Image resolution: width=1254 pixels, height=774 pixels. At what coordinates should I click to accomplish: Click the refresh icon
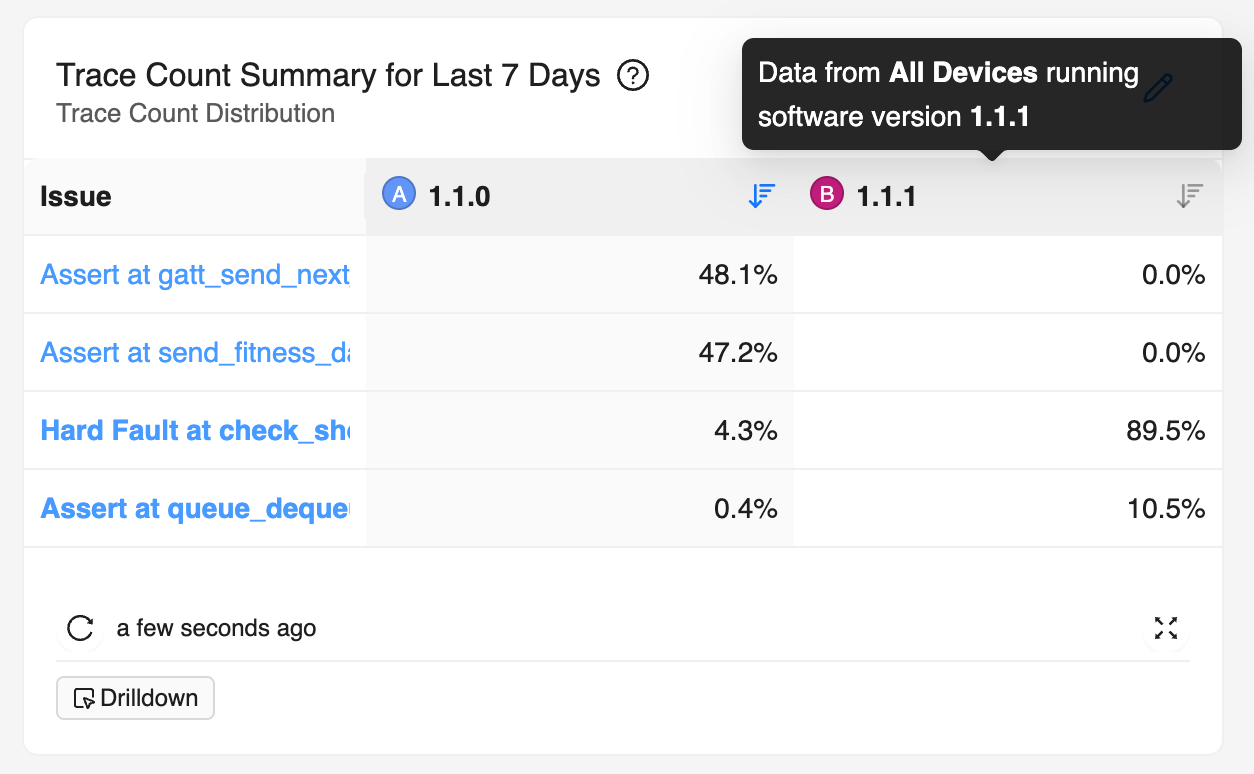[80, 628]
